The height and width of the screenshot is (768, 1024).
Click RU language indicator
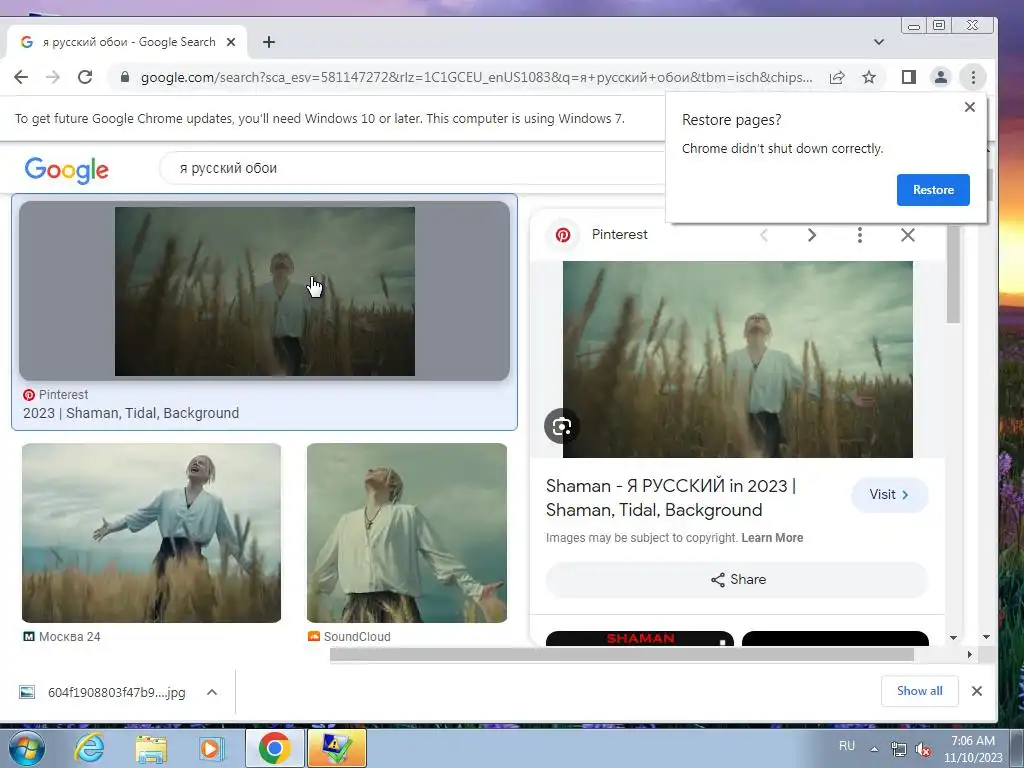pos(847,746)
